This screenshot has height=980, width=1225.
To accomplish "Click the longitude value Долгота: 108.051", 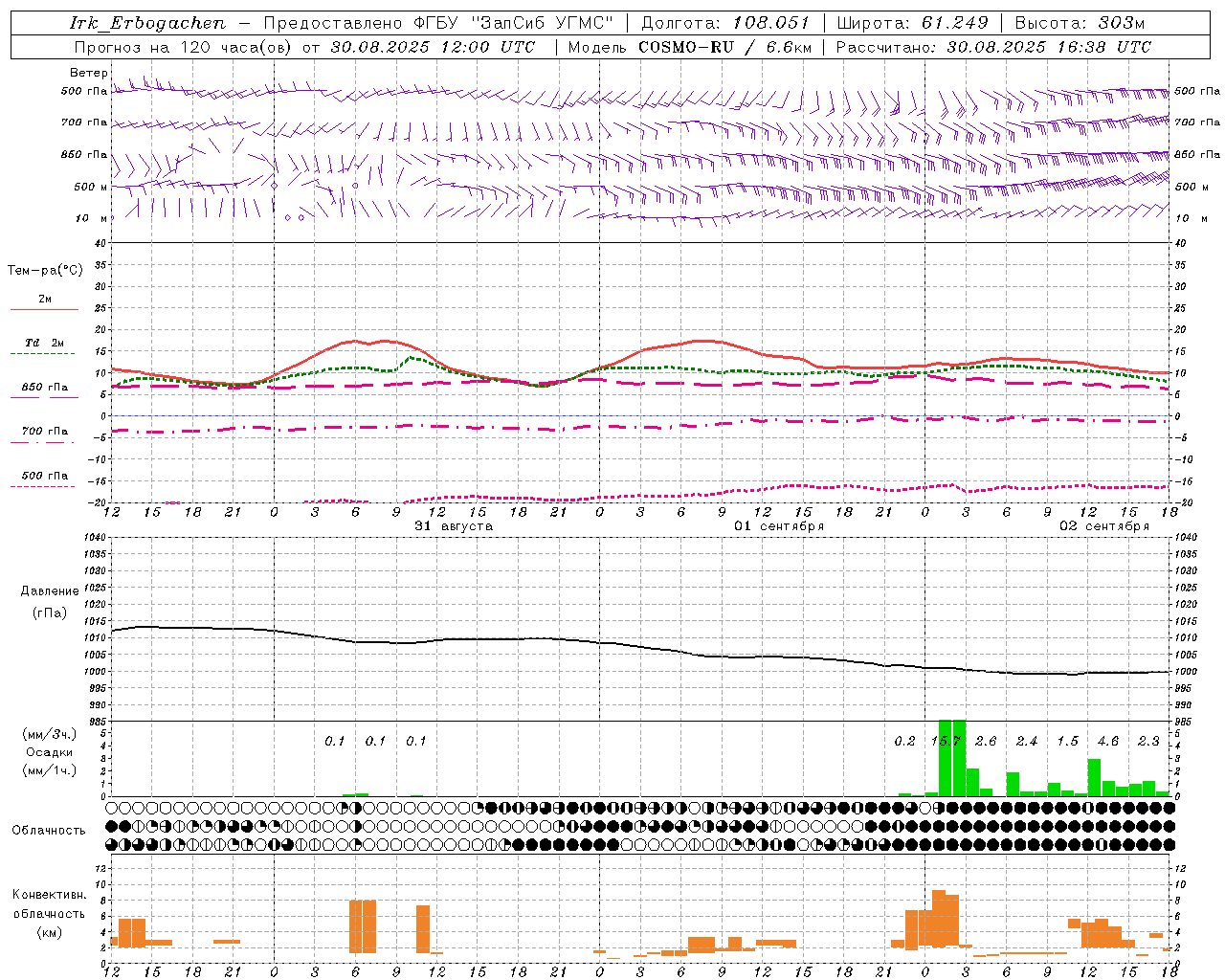I will (725, 23).
